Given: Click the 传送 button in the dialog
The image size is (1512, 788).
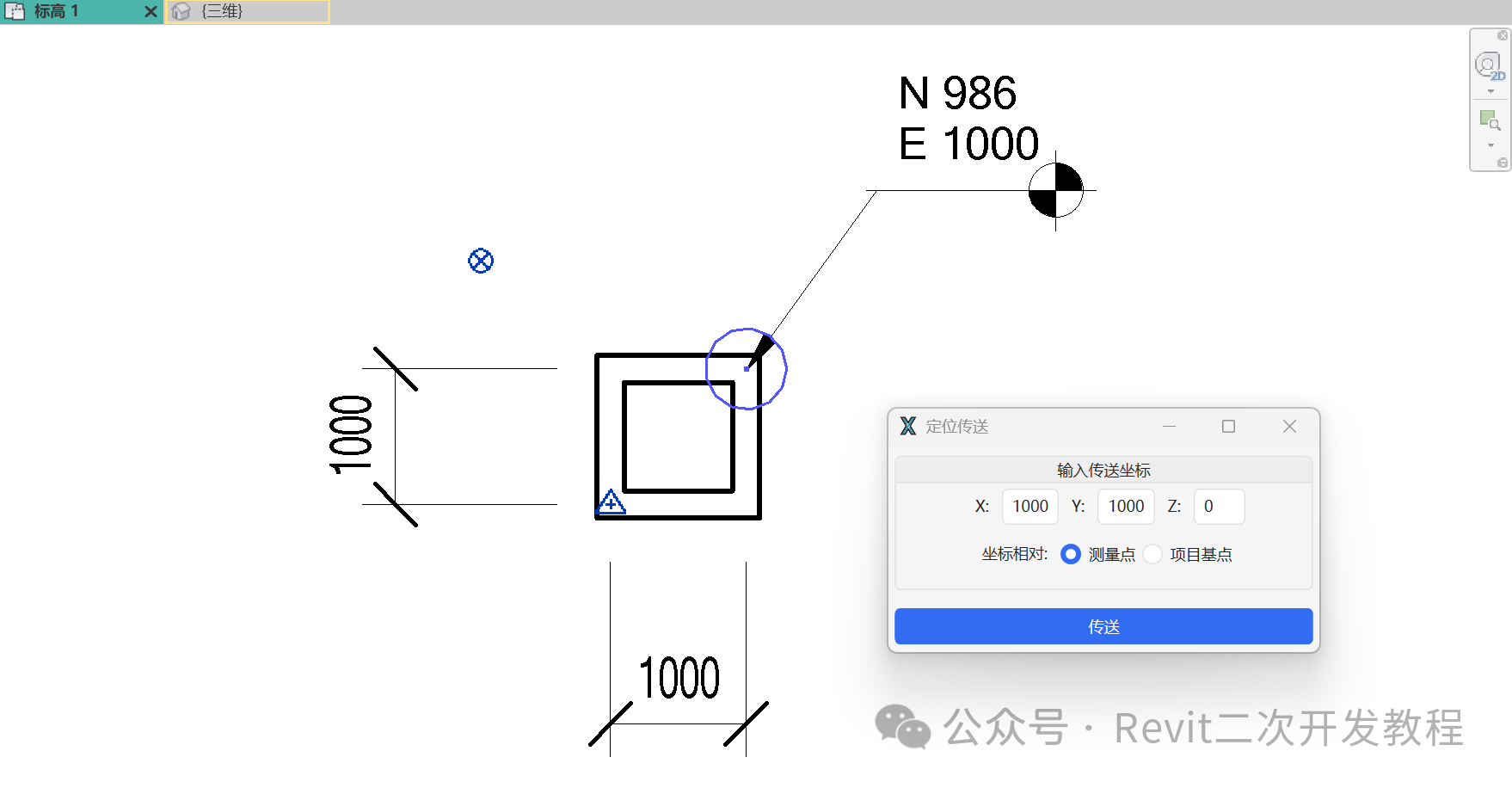Looking at the screenshot, I should pos(1103,625).
